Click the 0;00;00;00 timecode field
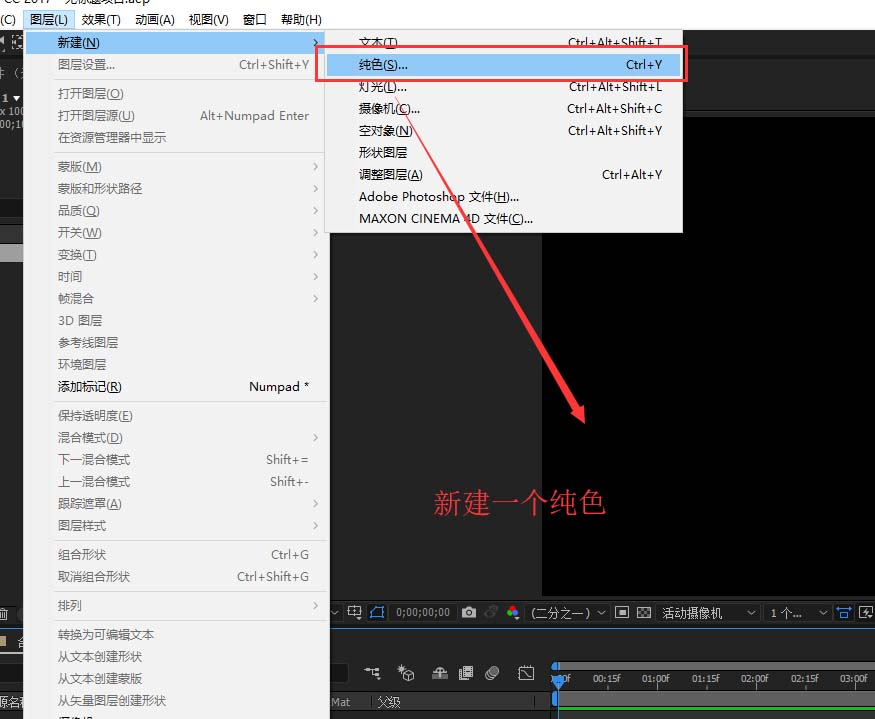This screenshot has width=875, height=719. tap(423, 612)
